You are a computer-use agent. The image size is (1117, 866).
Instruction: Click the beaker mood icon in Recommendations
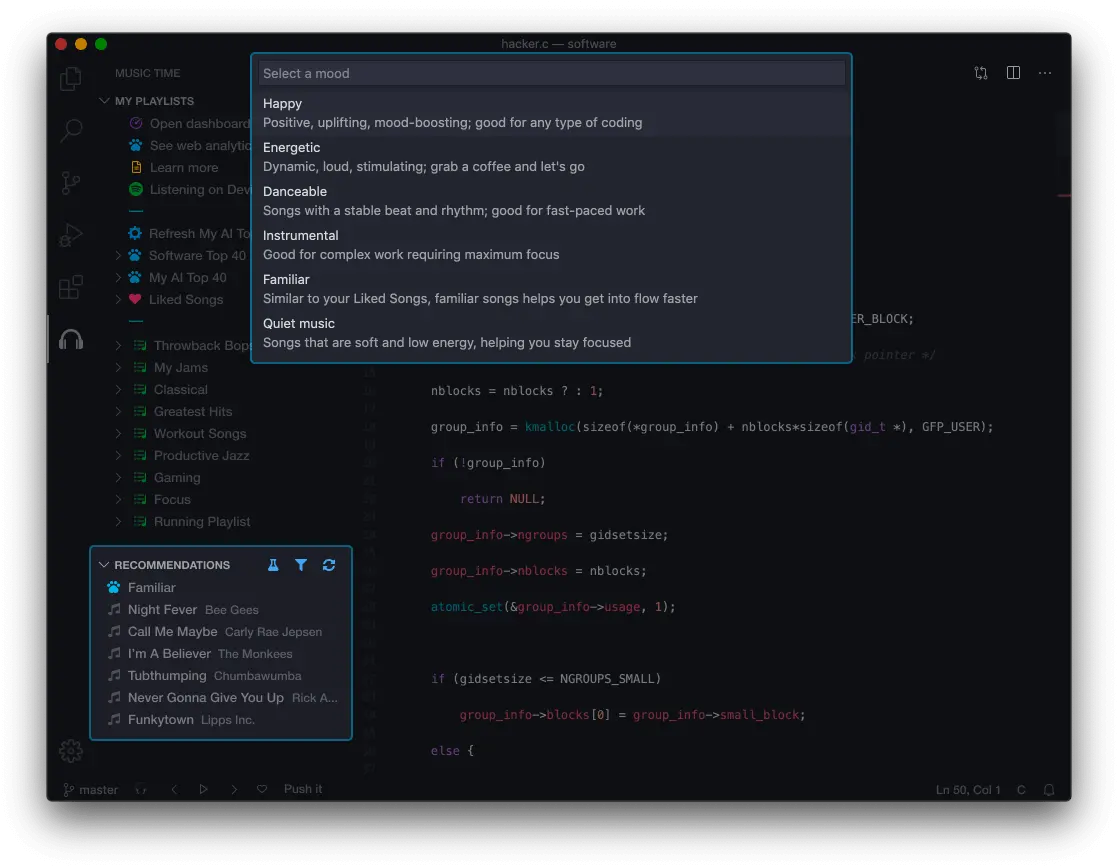pos(273,565)
